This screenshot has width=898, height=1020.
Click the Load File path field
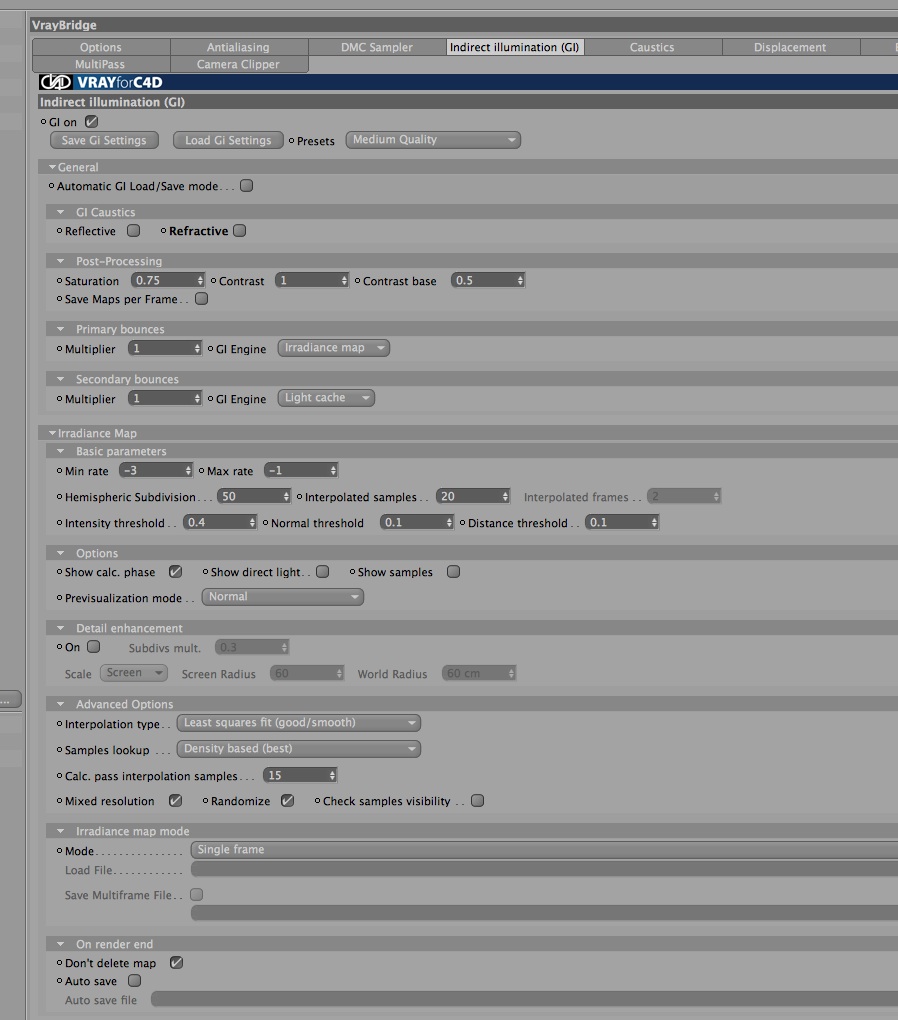coord(544,870)
